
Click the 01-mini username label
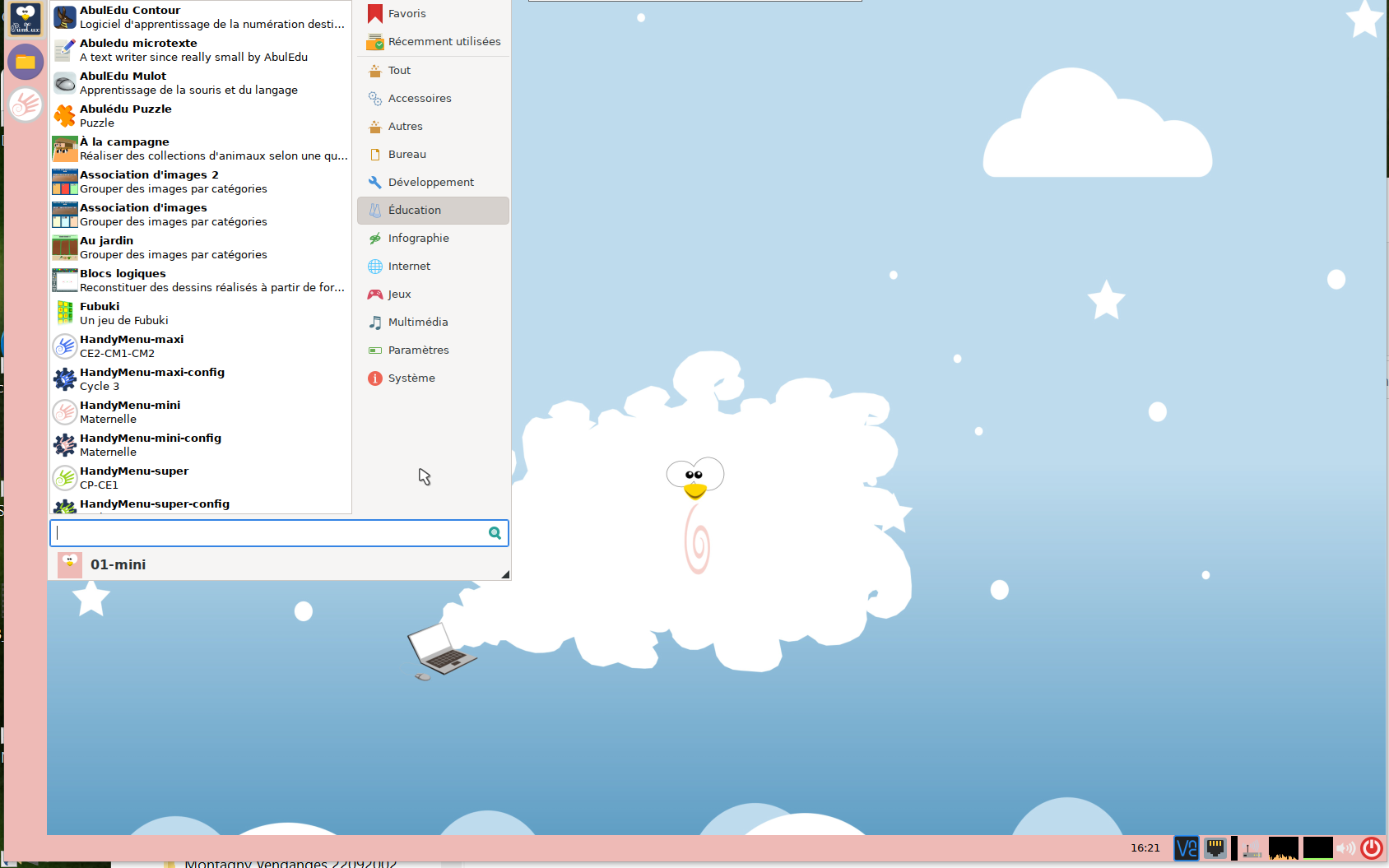[118, 564]
